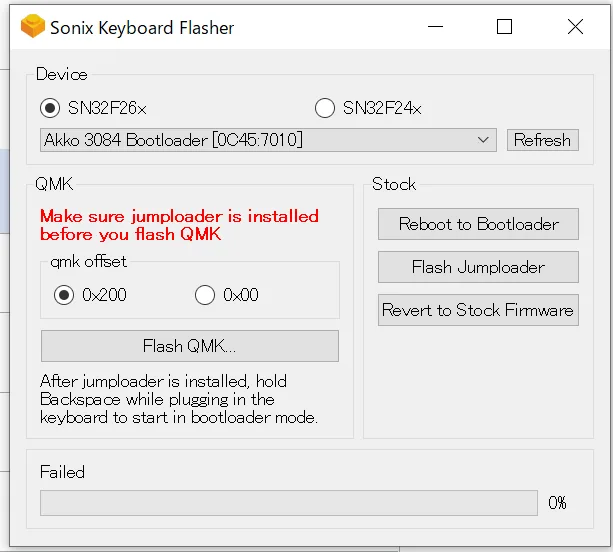Click the red jumploader warning message
613x552 pixels.
pos(179,225)
